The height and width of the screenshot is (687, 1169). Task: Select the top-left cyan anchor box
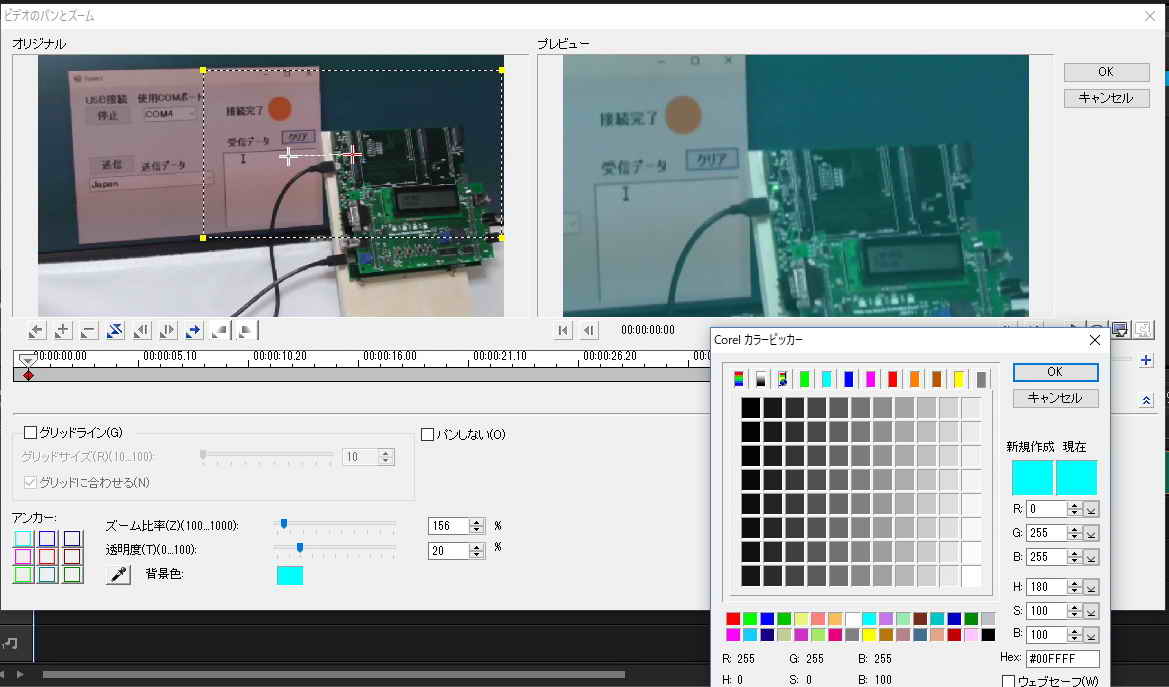(23, 539)
